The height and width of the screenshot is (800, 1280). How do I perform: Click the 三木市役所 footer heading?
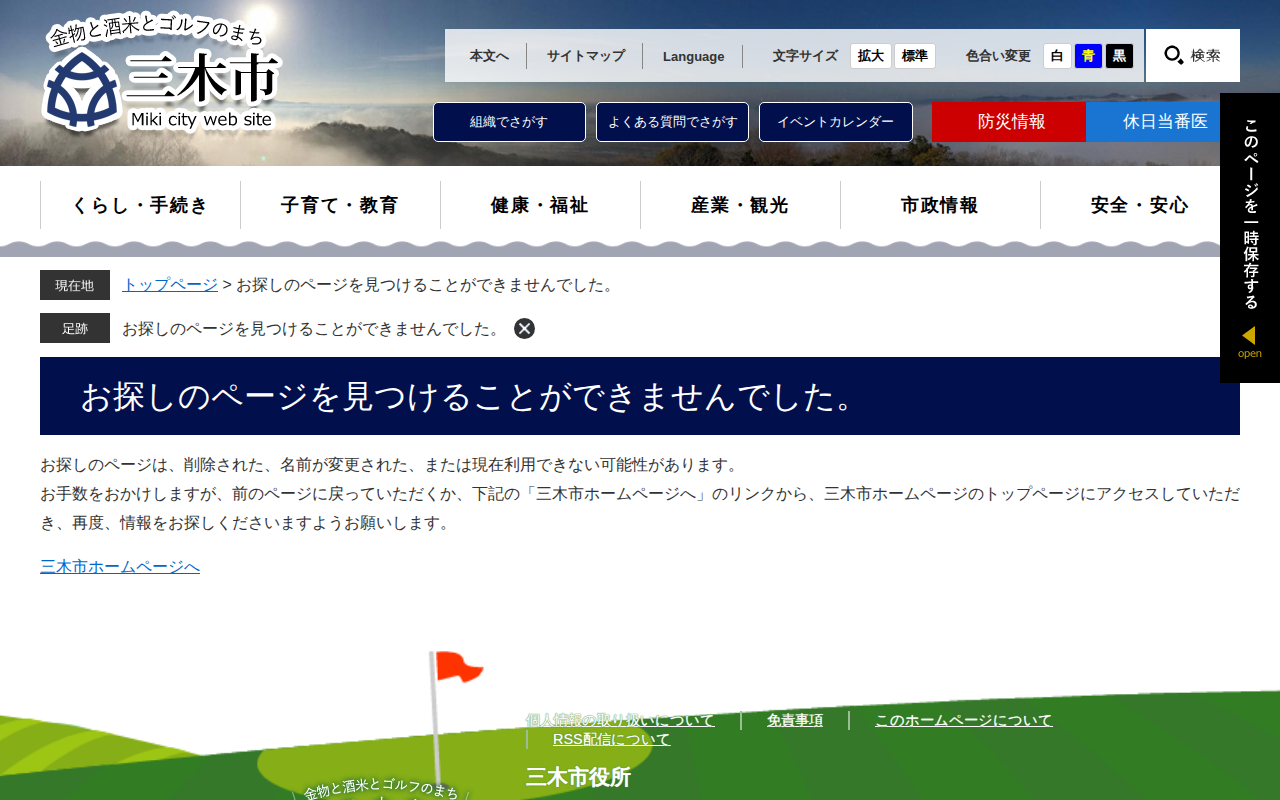click(x=578, y=777)
